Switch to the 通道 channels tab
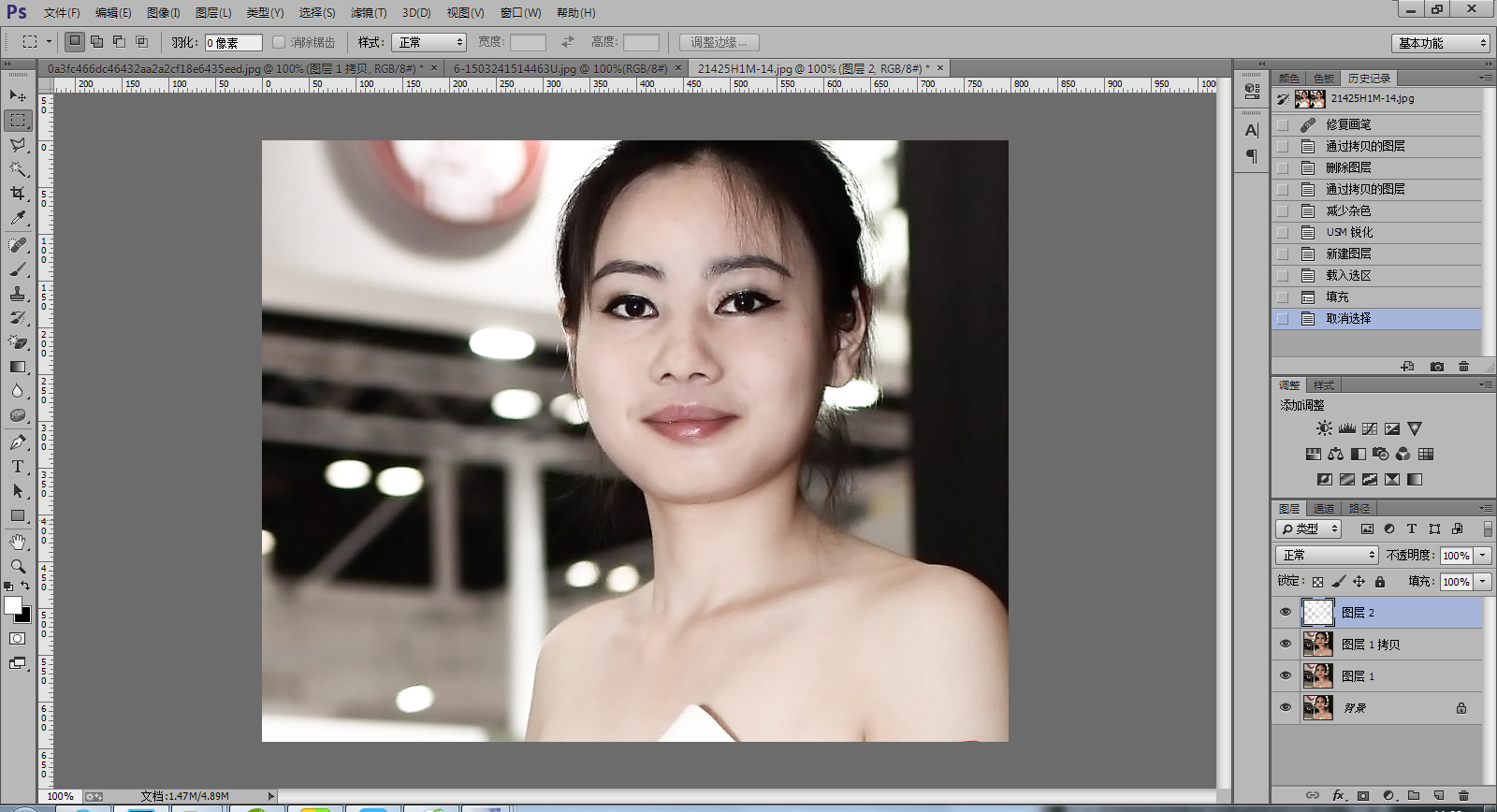This screenshot has height=812, width=1497. tap(1323, 509)
